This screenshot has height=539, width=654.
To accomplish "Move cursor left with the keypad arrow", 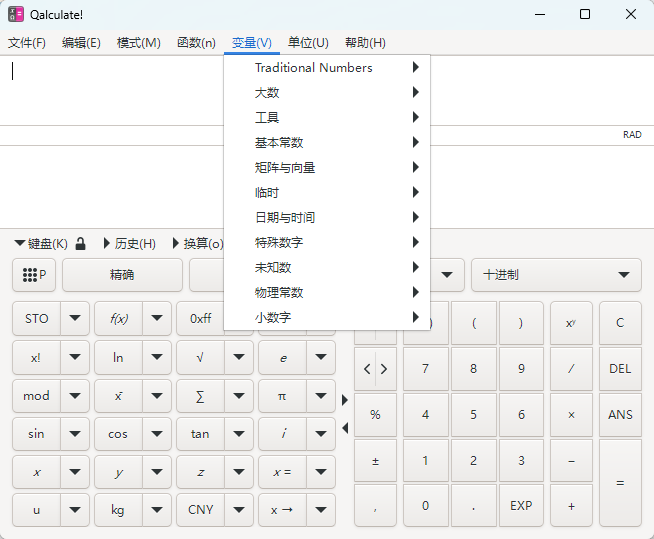I will (367, 369).
